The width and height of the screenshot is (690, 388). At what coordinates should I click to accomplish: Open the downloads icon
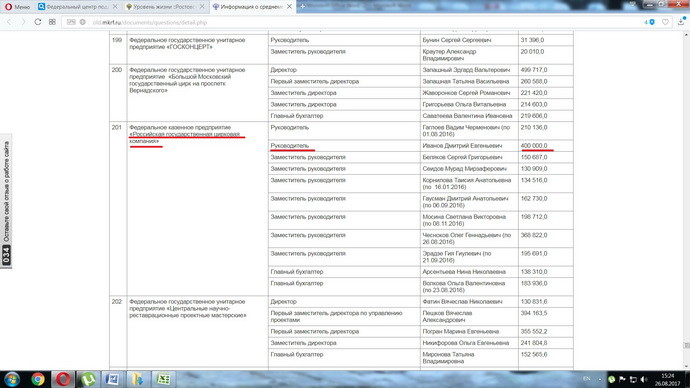[681, 22]
